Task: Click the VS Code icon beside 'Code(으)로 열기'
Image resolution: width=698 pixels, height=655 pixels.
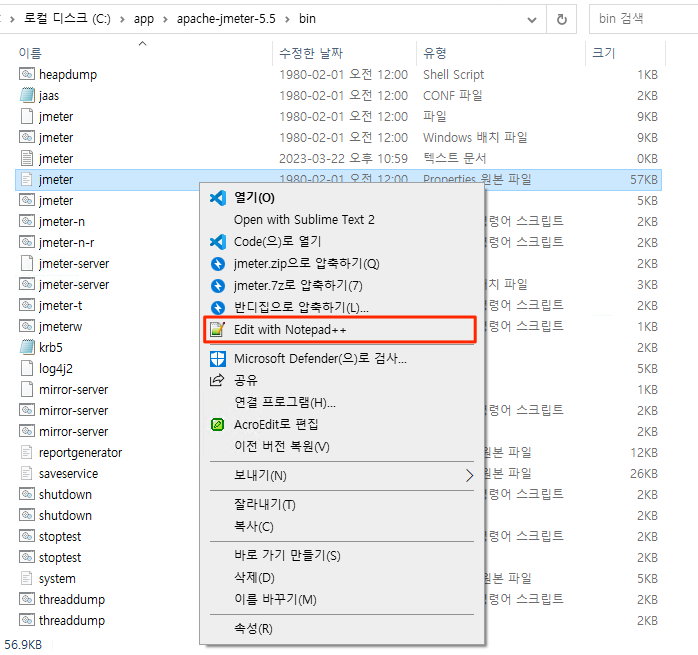Action: pos(218,241)
